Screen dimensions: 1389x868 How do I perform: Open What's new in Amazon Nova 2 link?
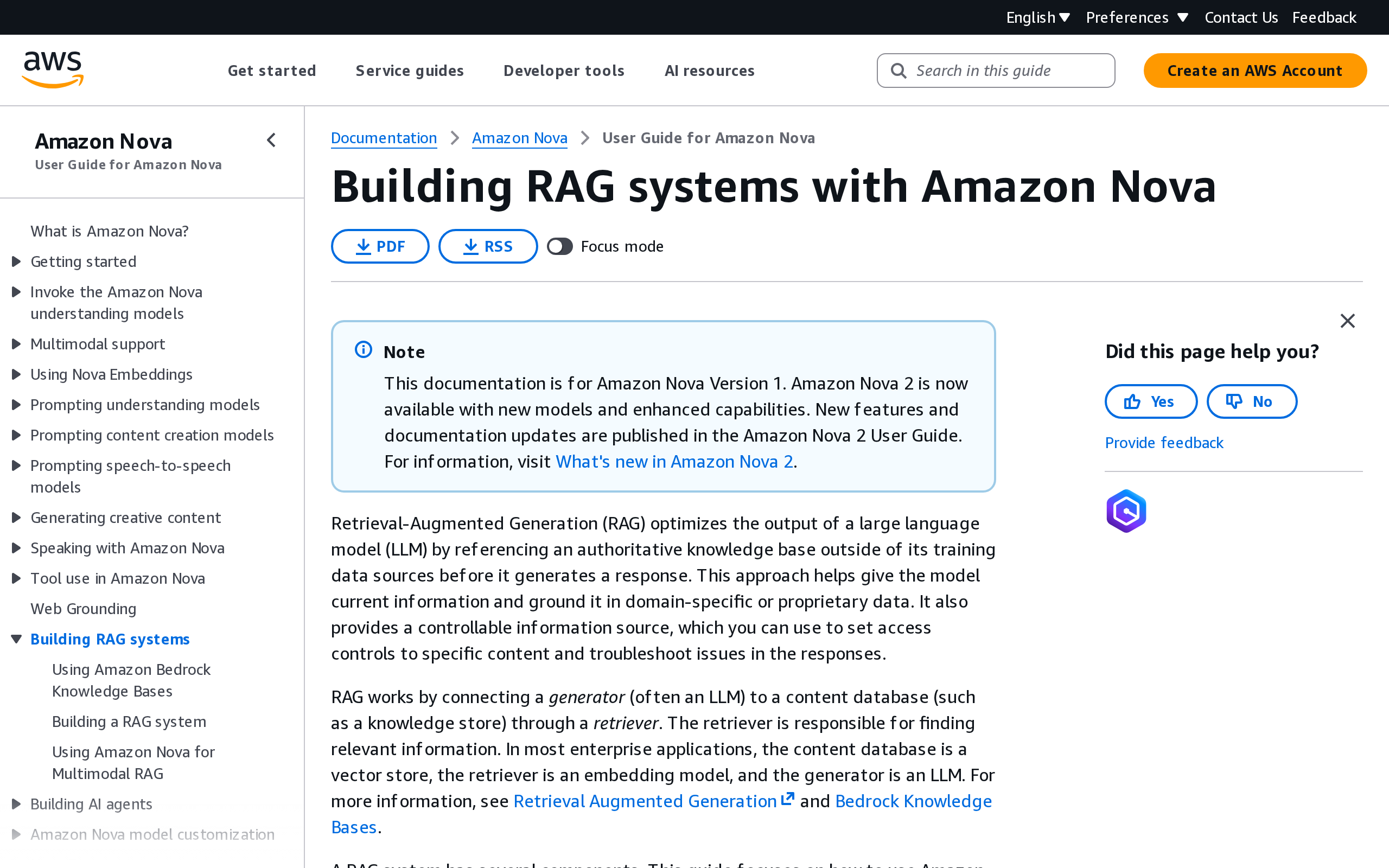(x=674, y=462)
